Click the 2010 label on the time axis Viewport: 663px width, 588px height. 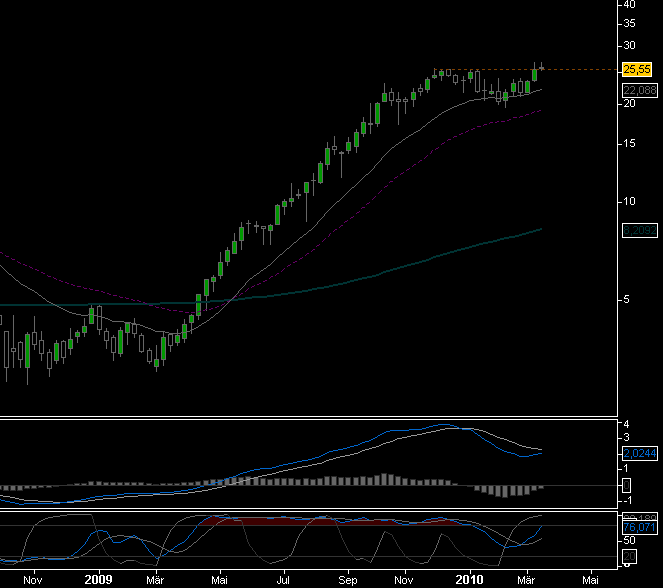(469, 578)
